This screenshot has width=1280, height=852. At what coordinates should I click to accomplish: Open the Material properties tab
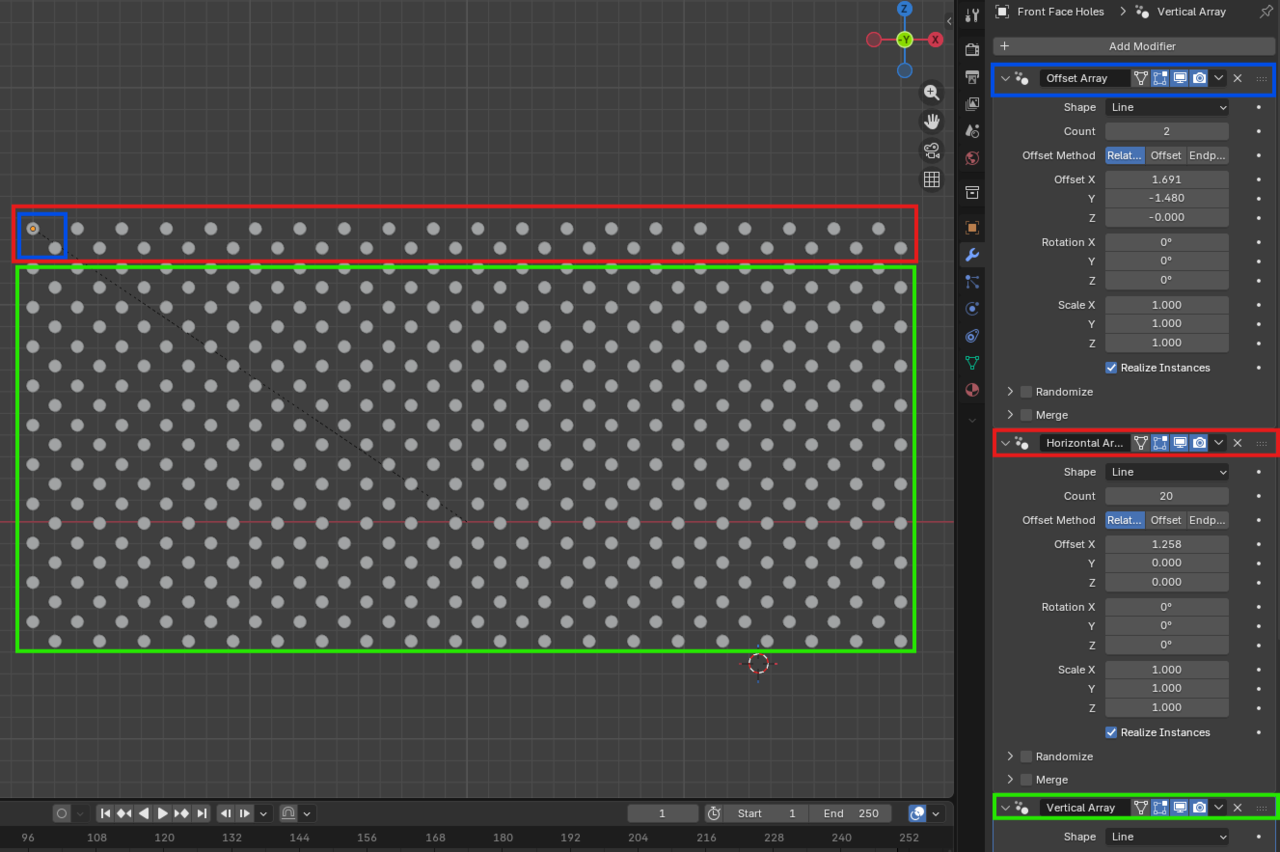pos(971,390)
